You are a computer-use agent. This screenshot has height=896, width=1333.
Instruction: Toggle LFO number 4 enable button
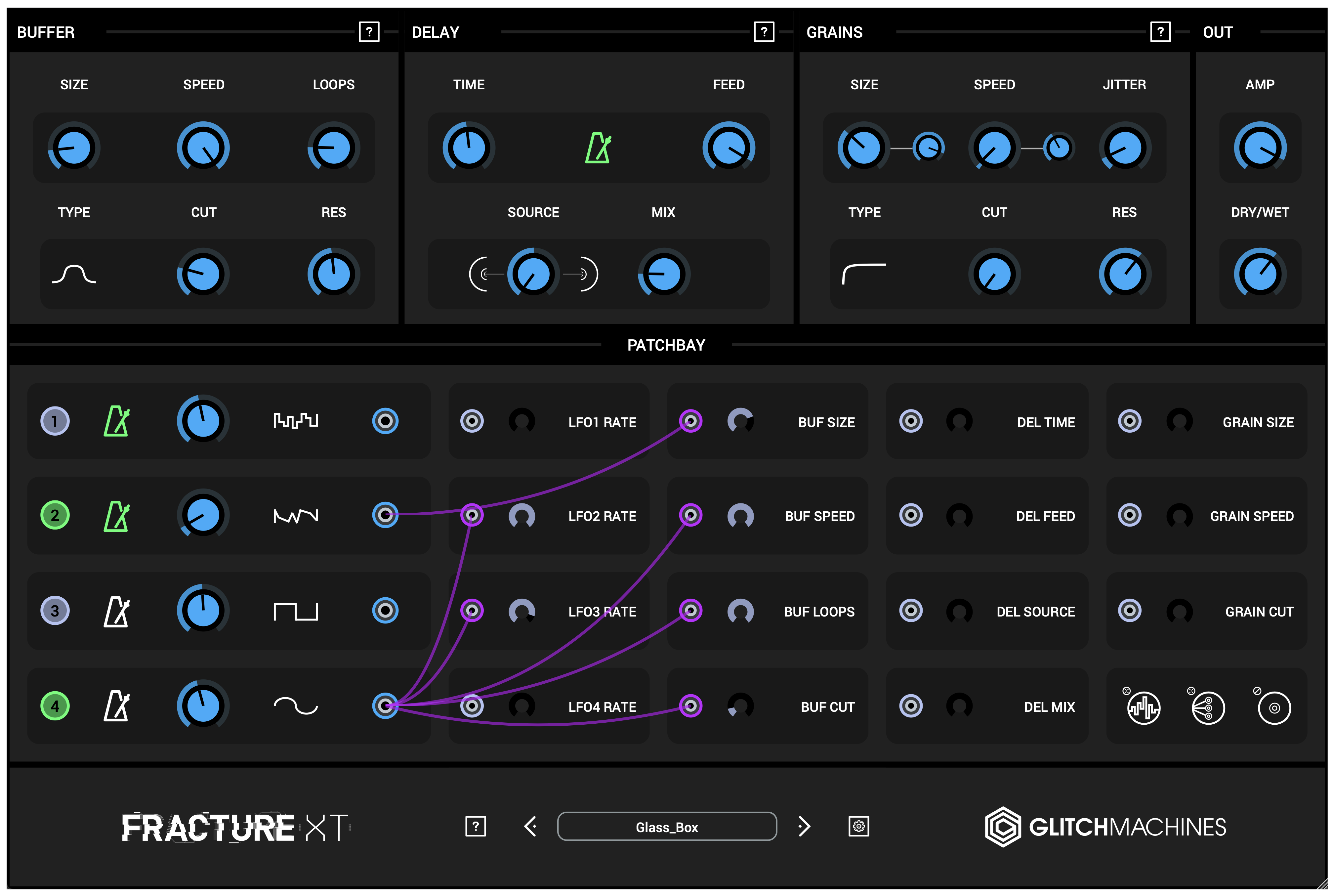click(x=55, y=706)
